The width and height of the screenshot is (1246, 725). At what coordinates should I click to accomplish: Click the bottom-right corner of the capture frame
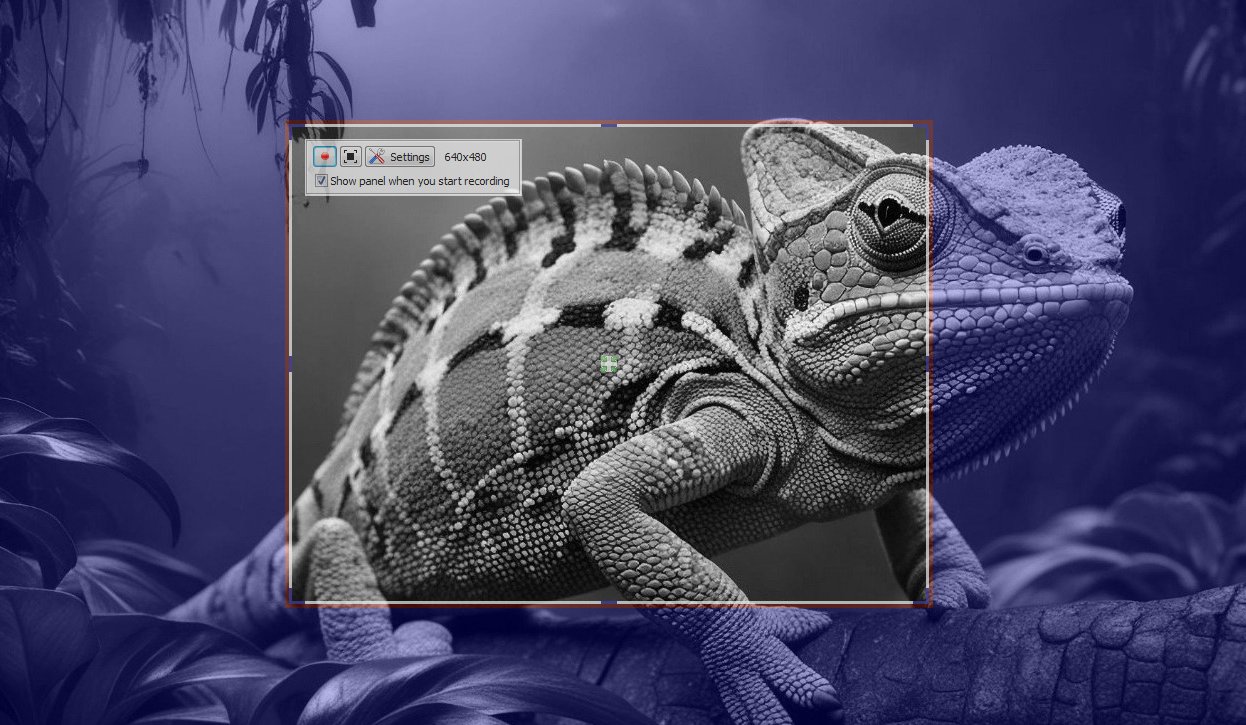pos(929,602)
